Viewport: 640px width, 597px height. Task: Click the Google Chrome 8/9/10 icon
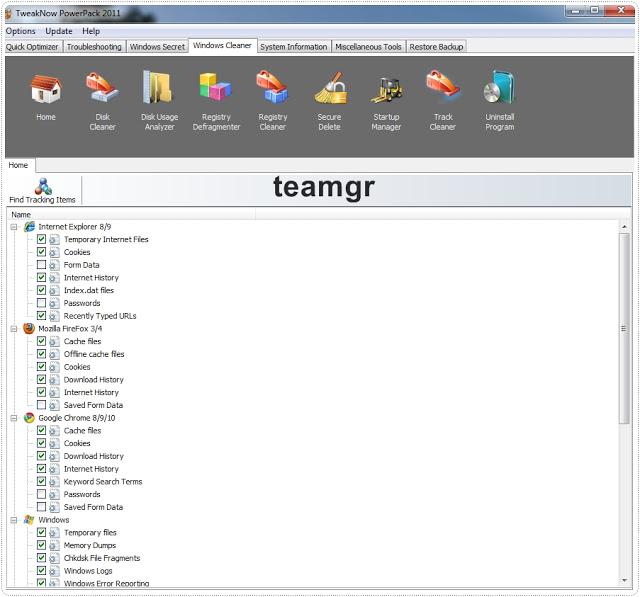tap(29, 418)
